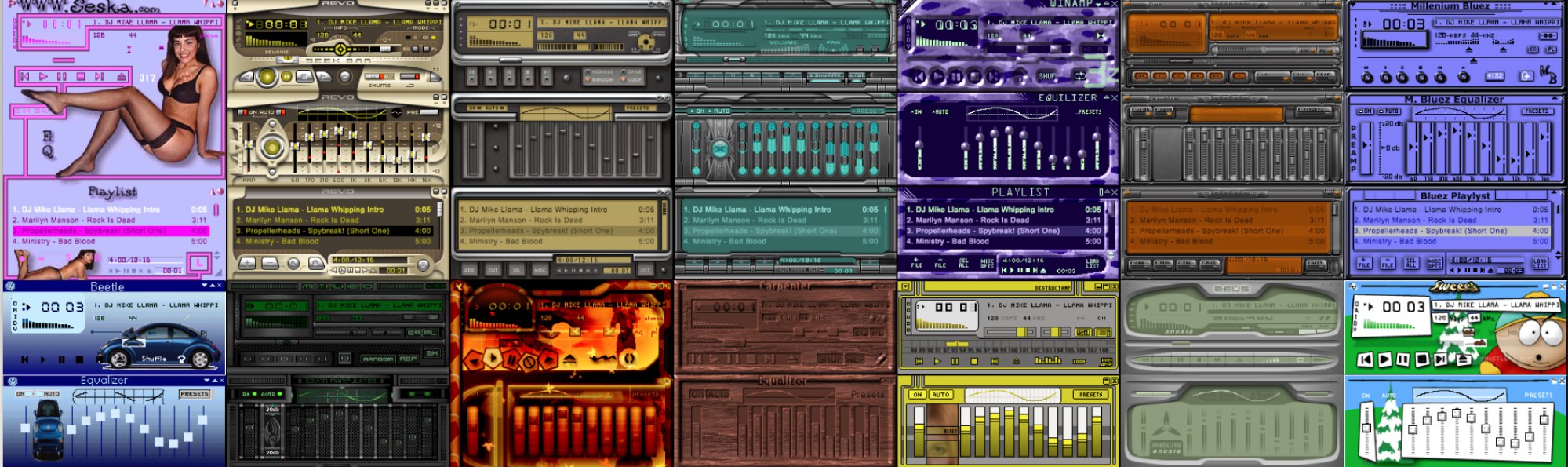The image size is (1568, 467).
Task: Click the play icon on Destructamp
Action: 937,361
